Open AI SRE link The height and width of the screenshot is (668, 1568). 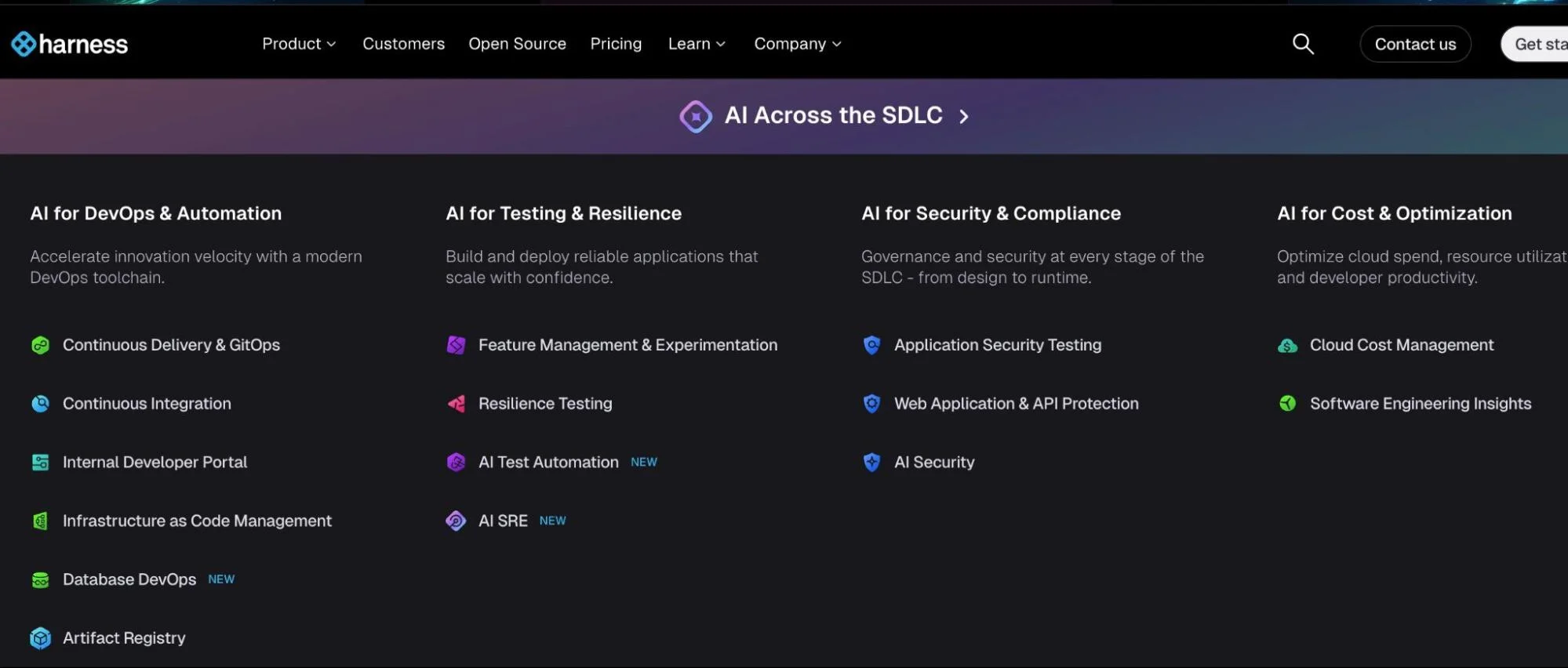(503, 521)
